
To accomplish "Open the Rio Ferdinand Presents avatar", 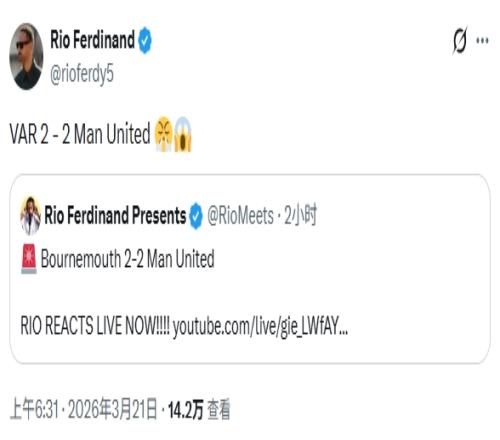I will 30,216.
